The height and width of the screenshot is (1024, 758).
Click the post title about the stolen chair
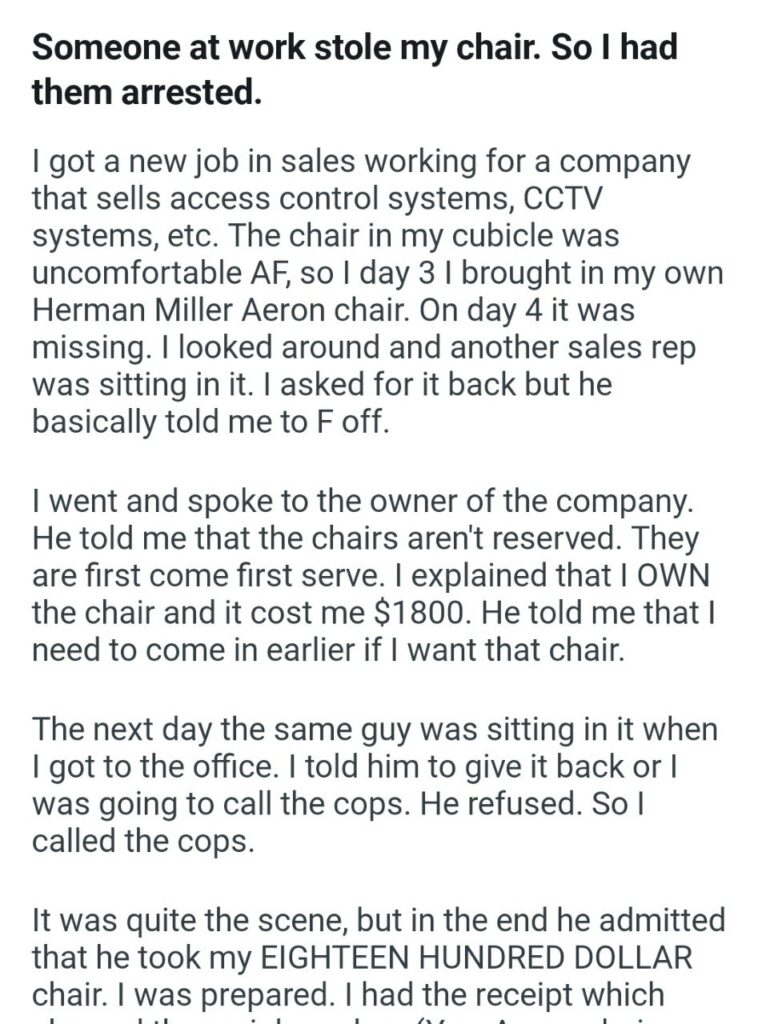[355, 70]
